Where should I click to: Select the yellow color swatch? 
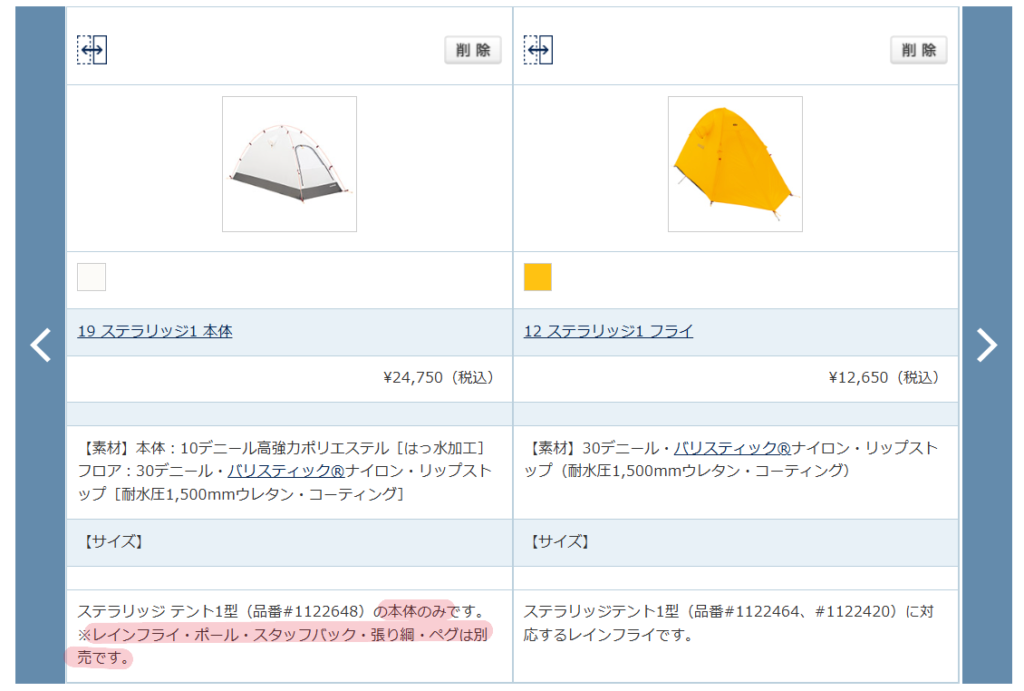click(538, 277)
